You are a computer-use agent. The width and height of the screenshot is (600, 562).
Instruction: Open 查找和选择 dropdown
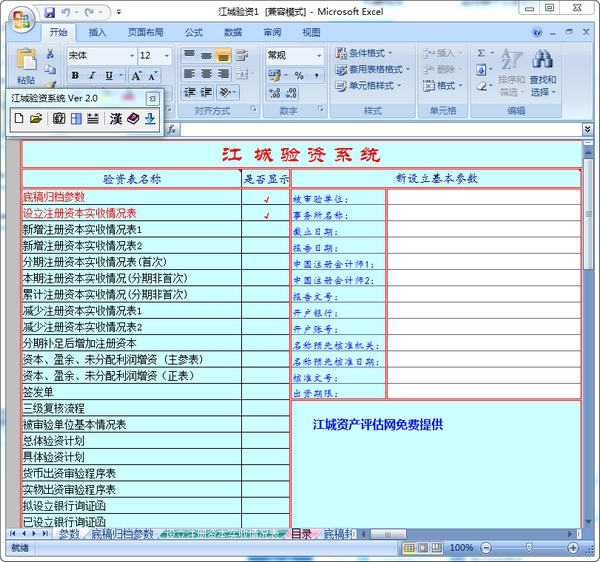[x=543, y=86]
